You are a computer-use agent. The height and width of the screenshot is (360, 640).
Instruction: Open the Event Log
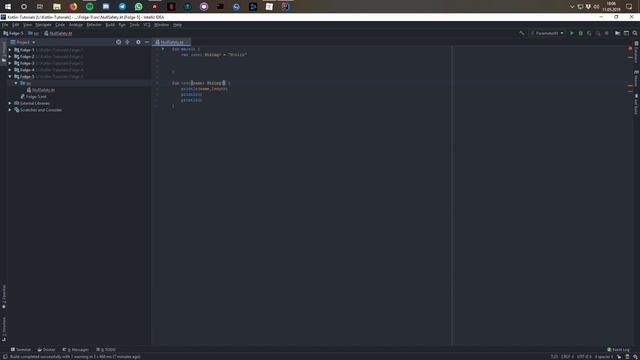click(x=618, y=350)
